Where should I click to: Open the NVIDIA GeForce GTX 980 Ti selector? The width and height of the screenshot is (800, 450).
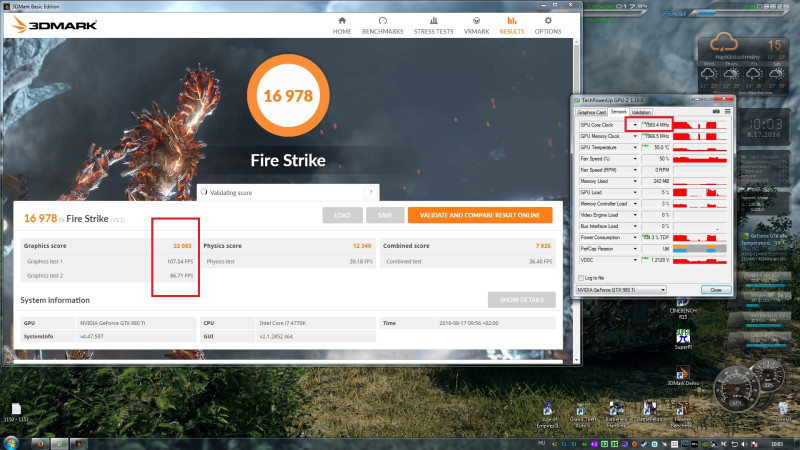click(621, 290)
